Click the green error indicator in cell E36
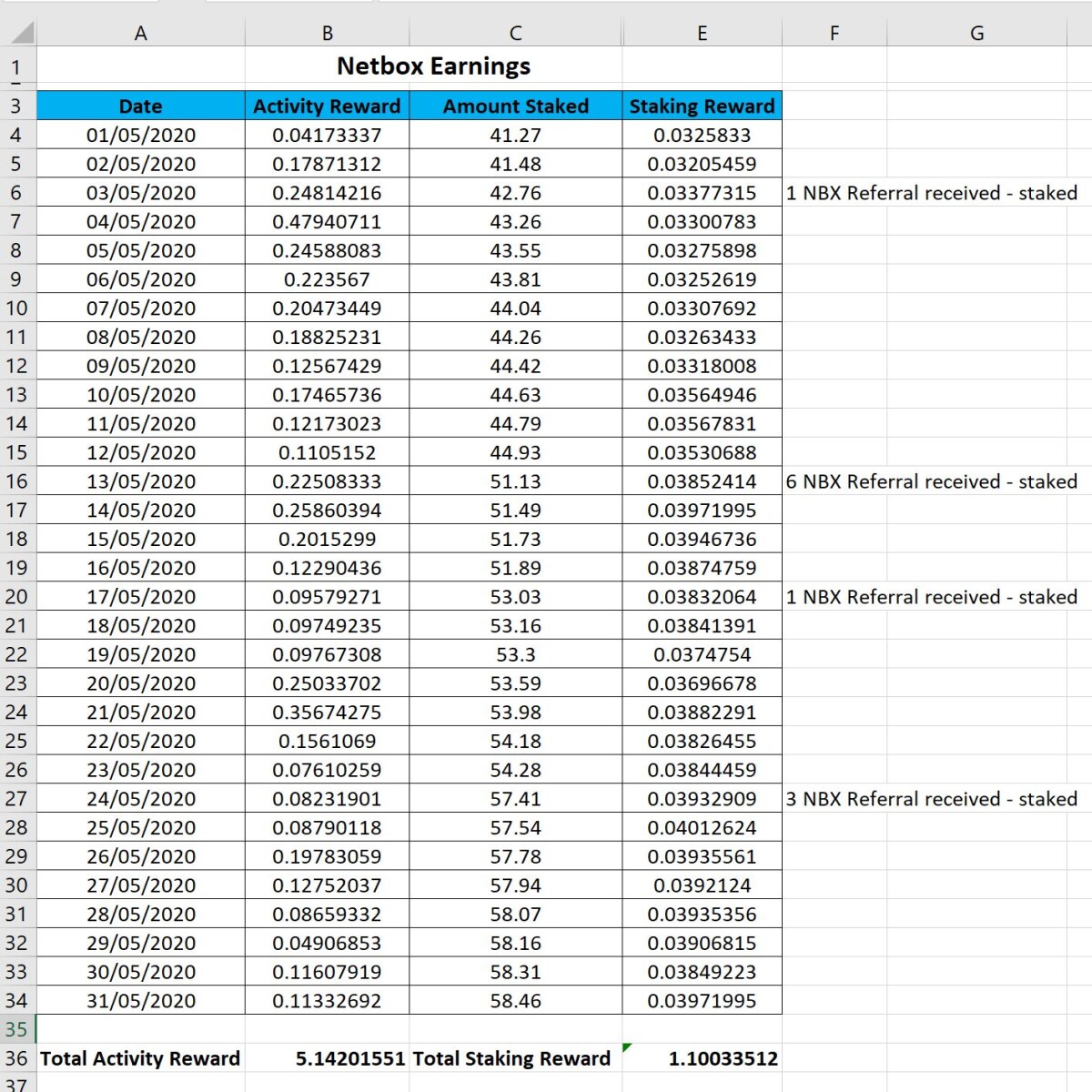 [627, 1047]
